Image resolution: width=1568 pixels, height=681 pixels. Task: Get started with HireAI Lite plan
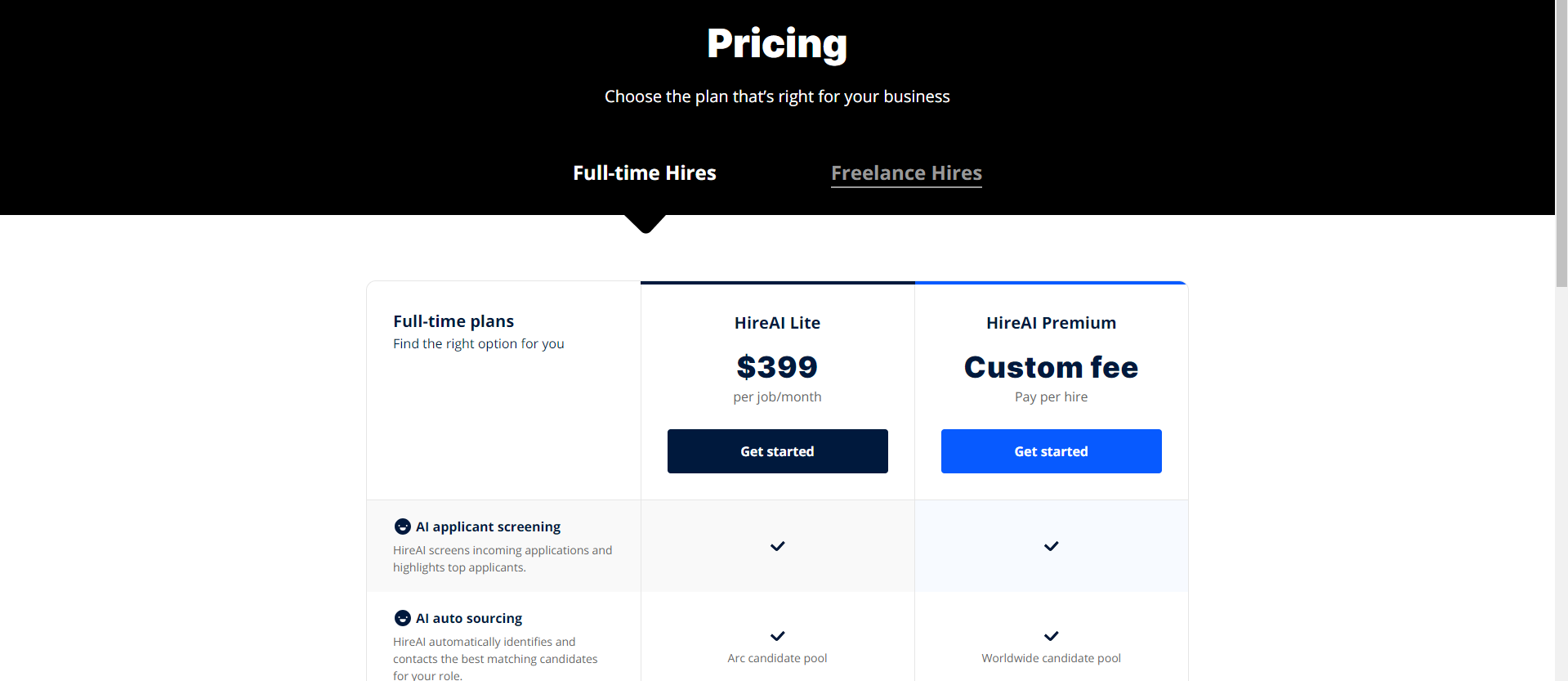[x=777, y=451]
